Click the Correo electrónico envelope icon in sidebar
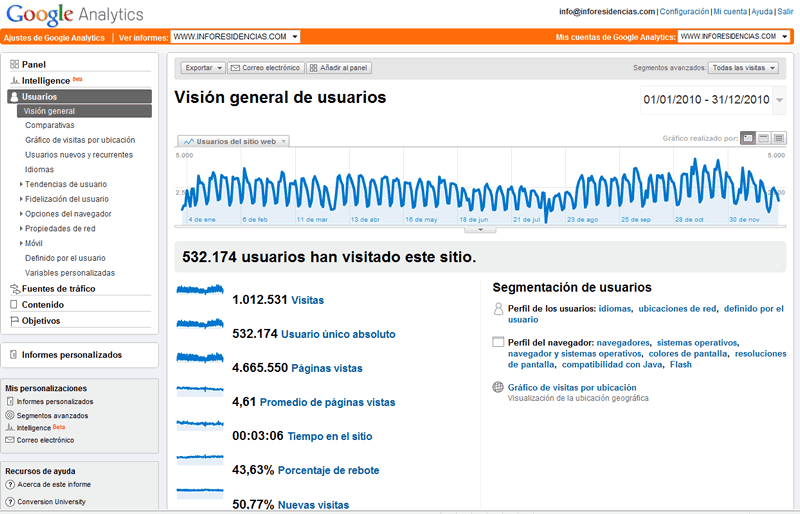 10,439
